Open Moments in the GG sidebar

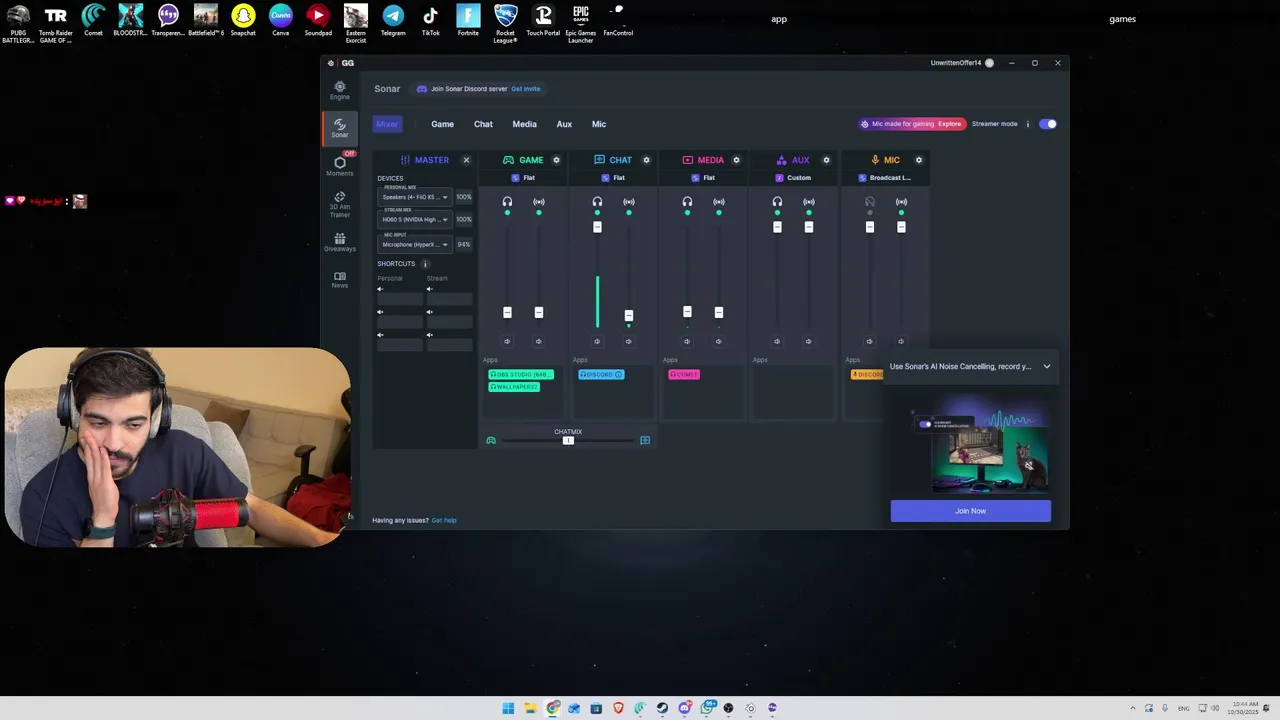coord(340,165)
